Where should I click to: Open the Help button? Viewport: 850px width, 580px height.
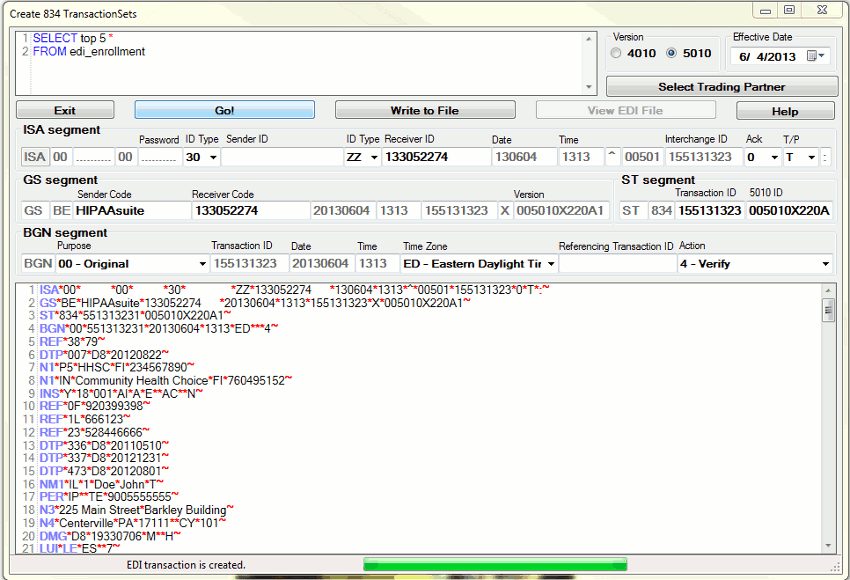click(785, 111)
